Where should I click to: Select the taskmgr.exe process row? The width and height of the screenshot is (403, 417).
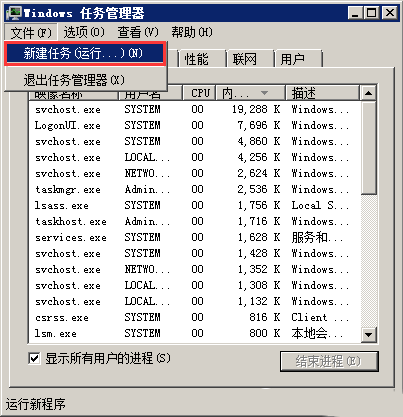[x=195, y=189]
